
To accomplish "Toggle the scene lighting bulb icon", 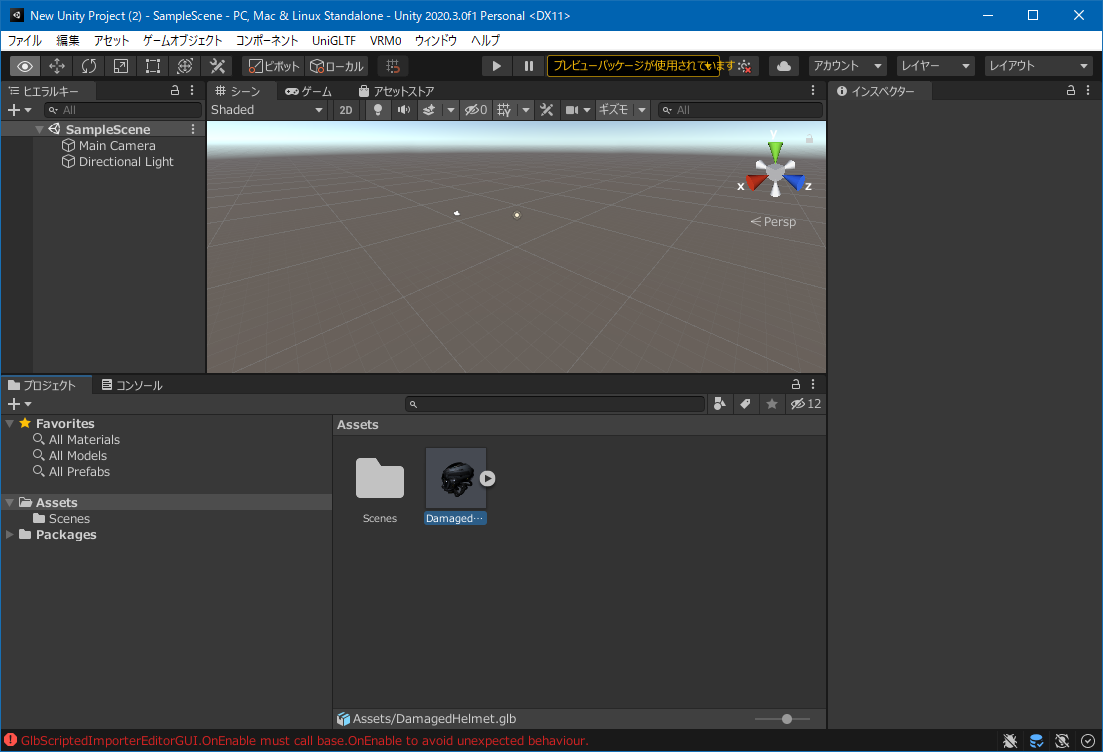I will pos(377,110).
